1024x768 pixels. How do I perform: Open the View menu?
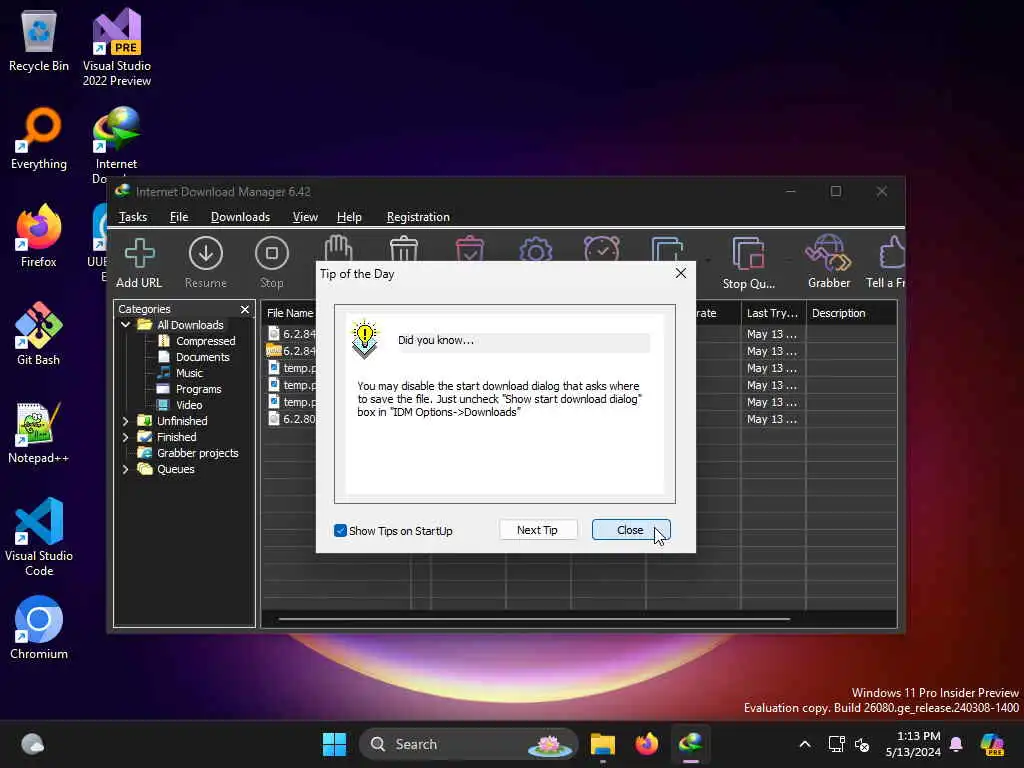305,217
